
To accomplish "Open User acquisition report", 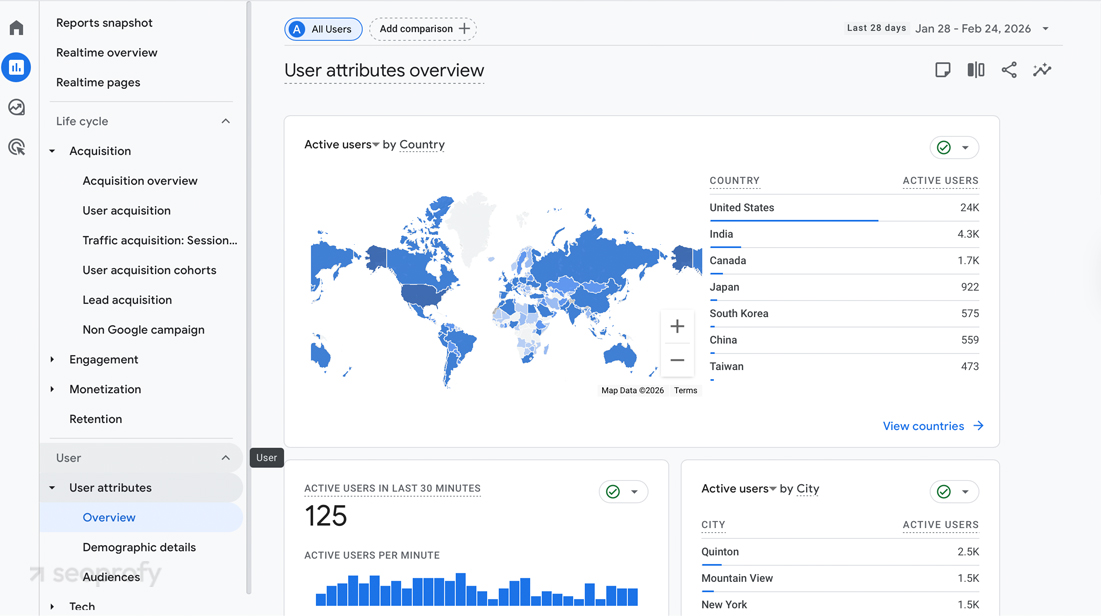I will click(126, 211).
